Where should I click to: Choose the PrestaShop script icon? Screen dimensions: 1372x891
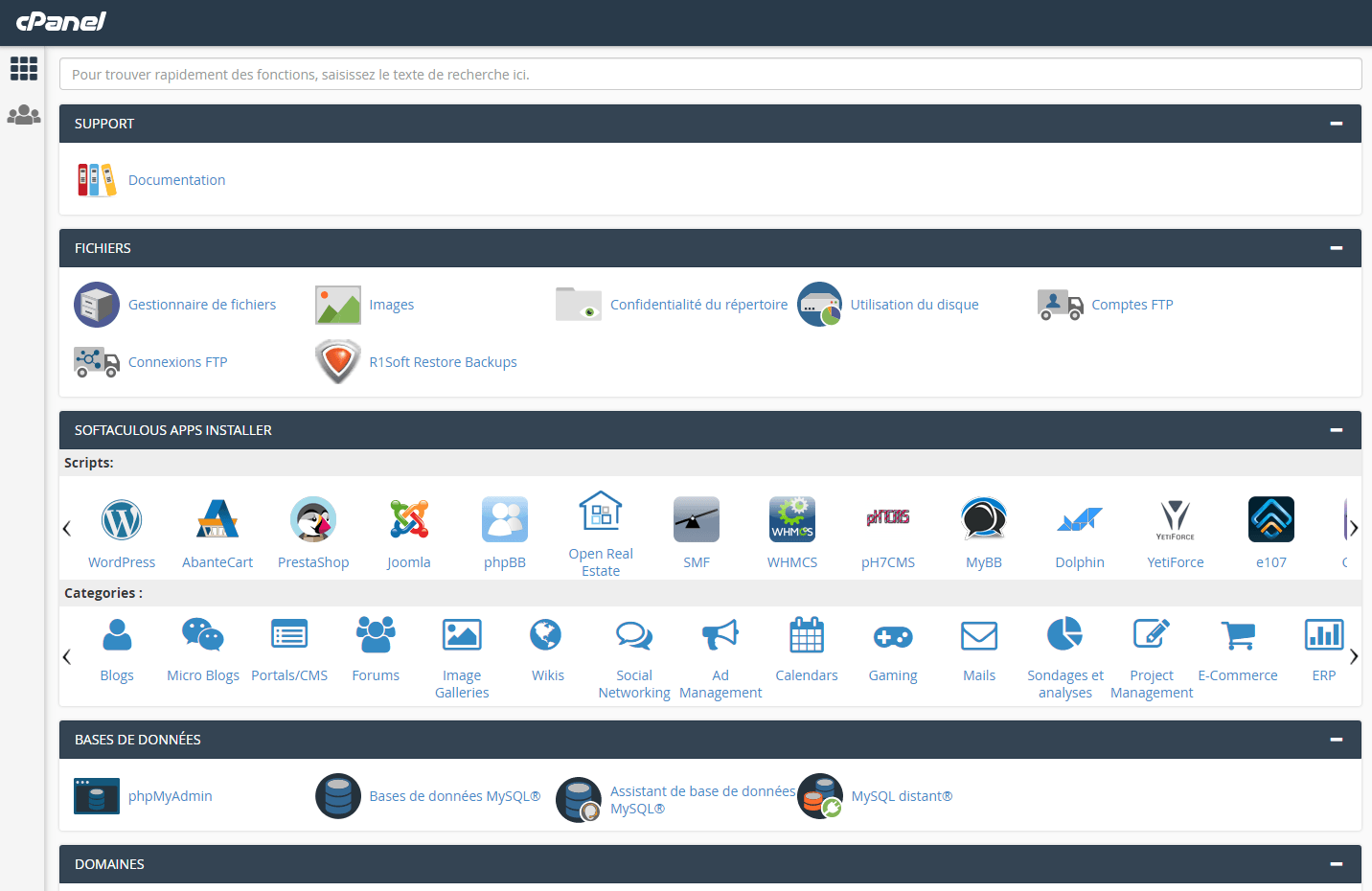(313, 519)
